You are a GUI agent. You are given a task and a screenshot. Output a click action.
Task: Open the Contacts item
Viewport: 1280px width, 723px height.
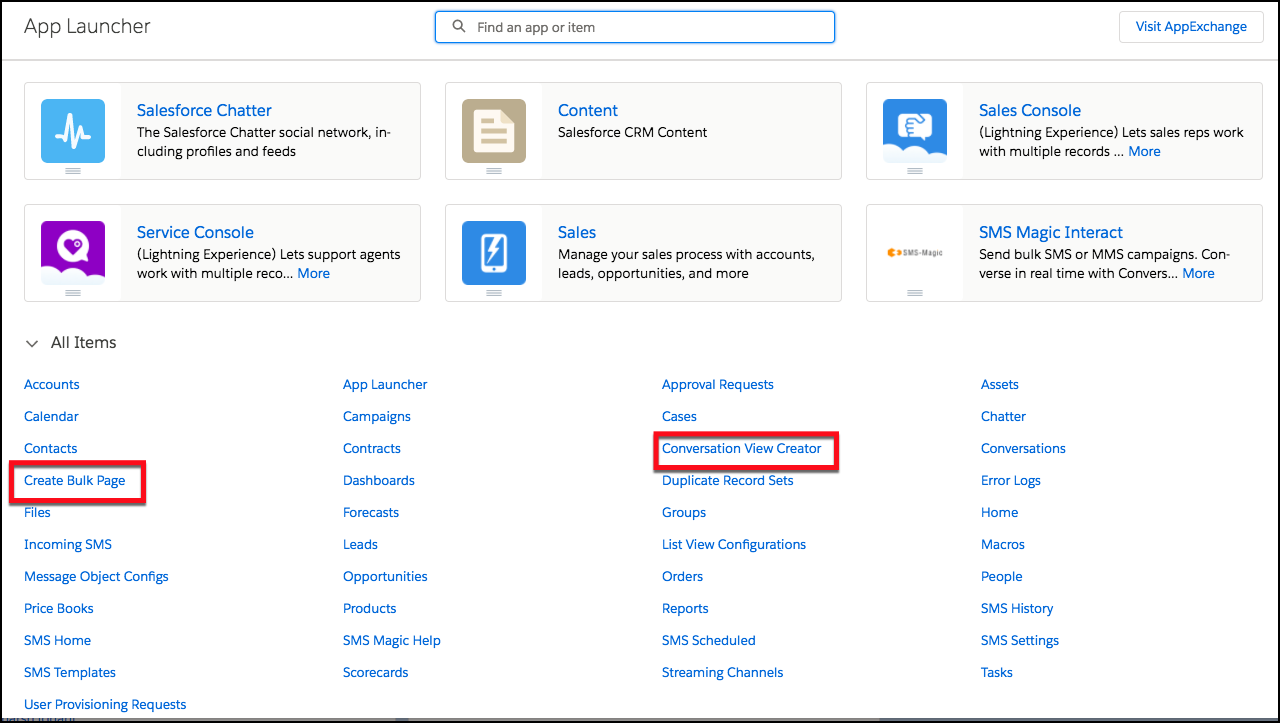point(51,449)
